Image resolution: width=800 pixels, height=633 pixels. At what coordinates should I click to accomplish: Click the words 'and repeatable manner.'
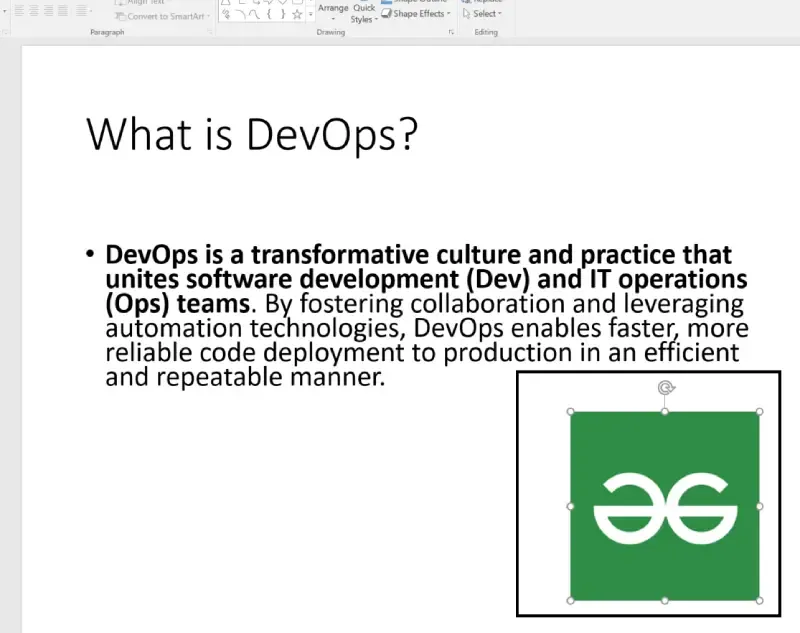[245, 378]
